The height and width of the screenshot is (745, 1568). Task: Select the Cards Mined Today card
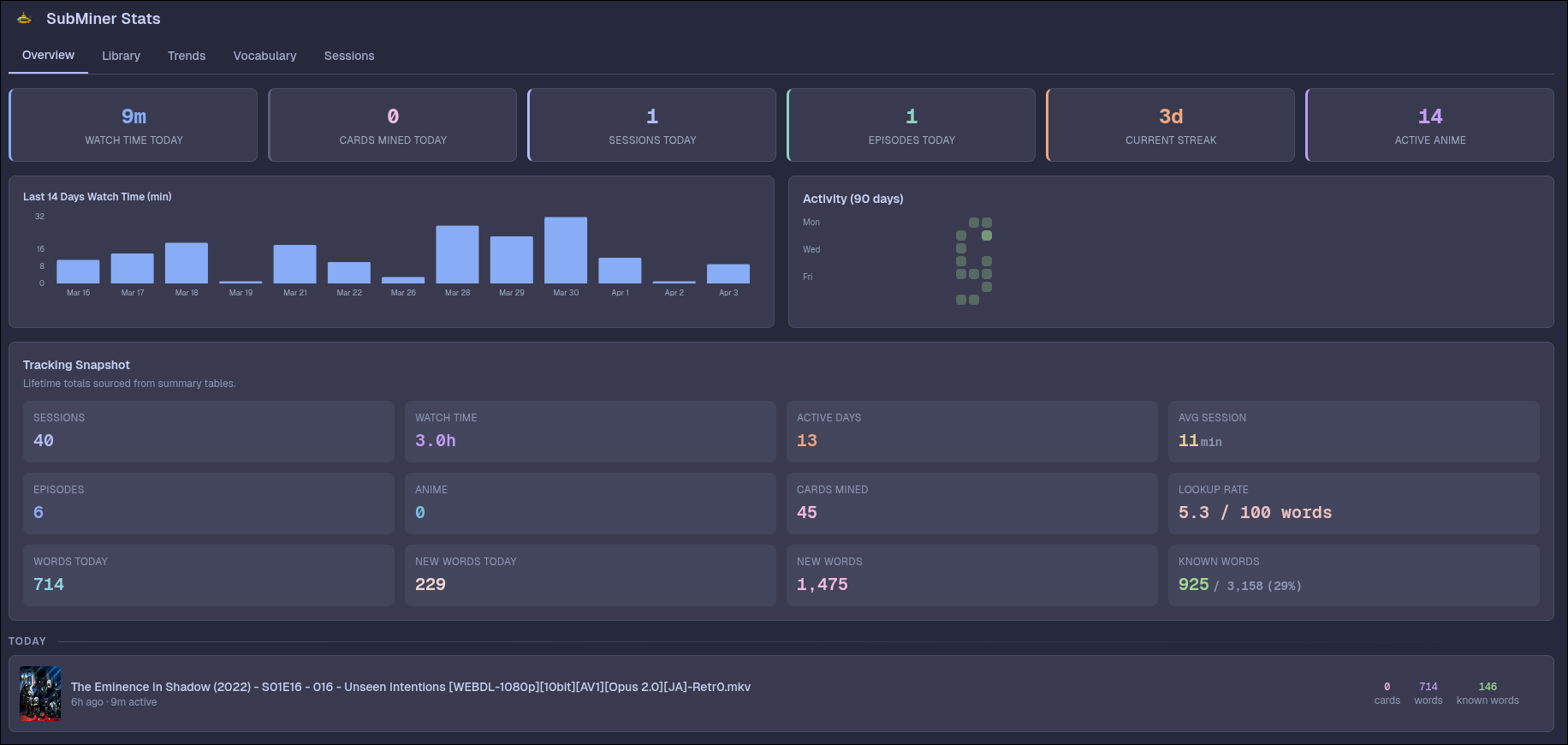(393, 125)
